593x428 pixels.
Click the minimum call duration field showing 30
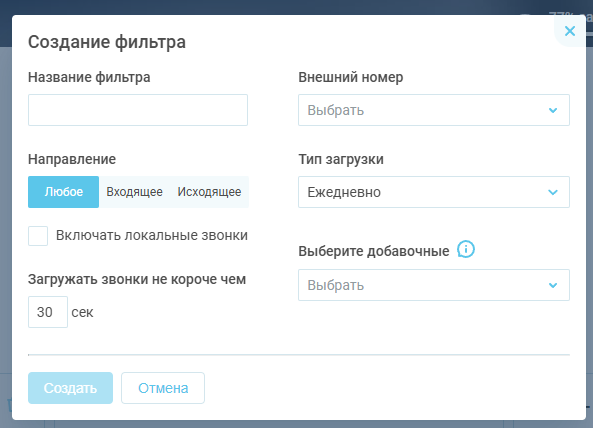(x=48, y=312)
